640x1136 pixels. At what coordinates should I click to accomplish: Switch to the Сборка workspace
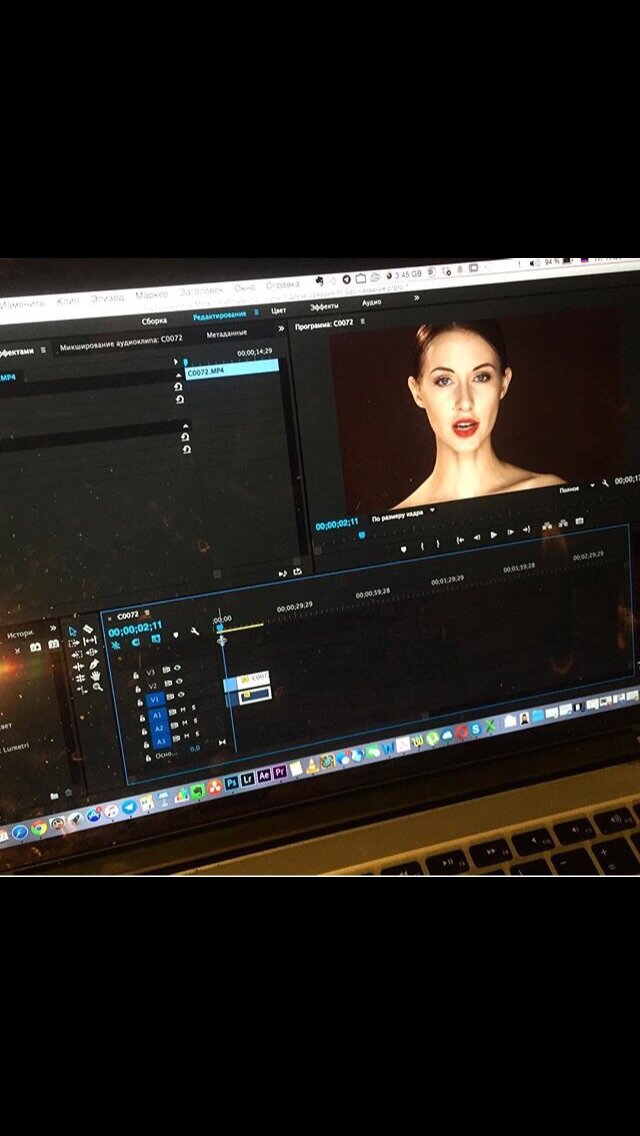pos(154,320)
